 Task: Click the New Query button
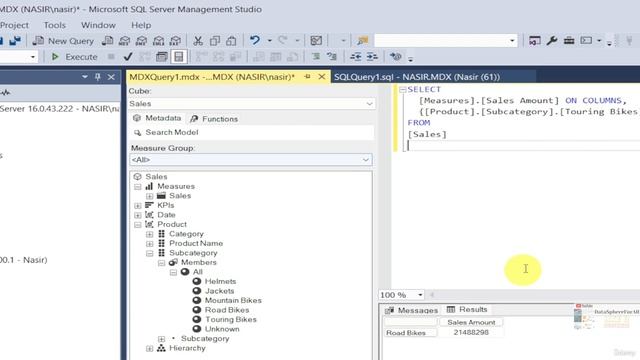(x=63, y=41)
